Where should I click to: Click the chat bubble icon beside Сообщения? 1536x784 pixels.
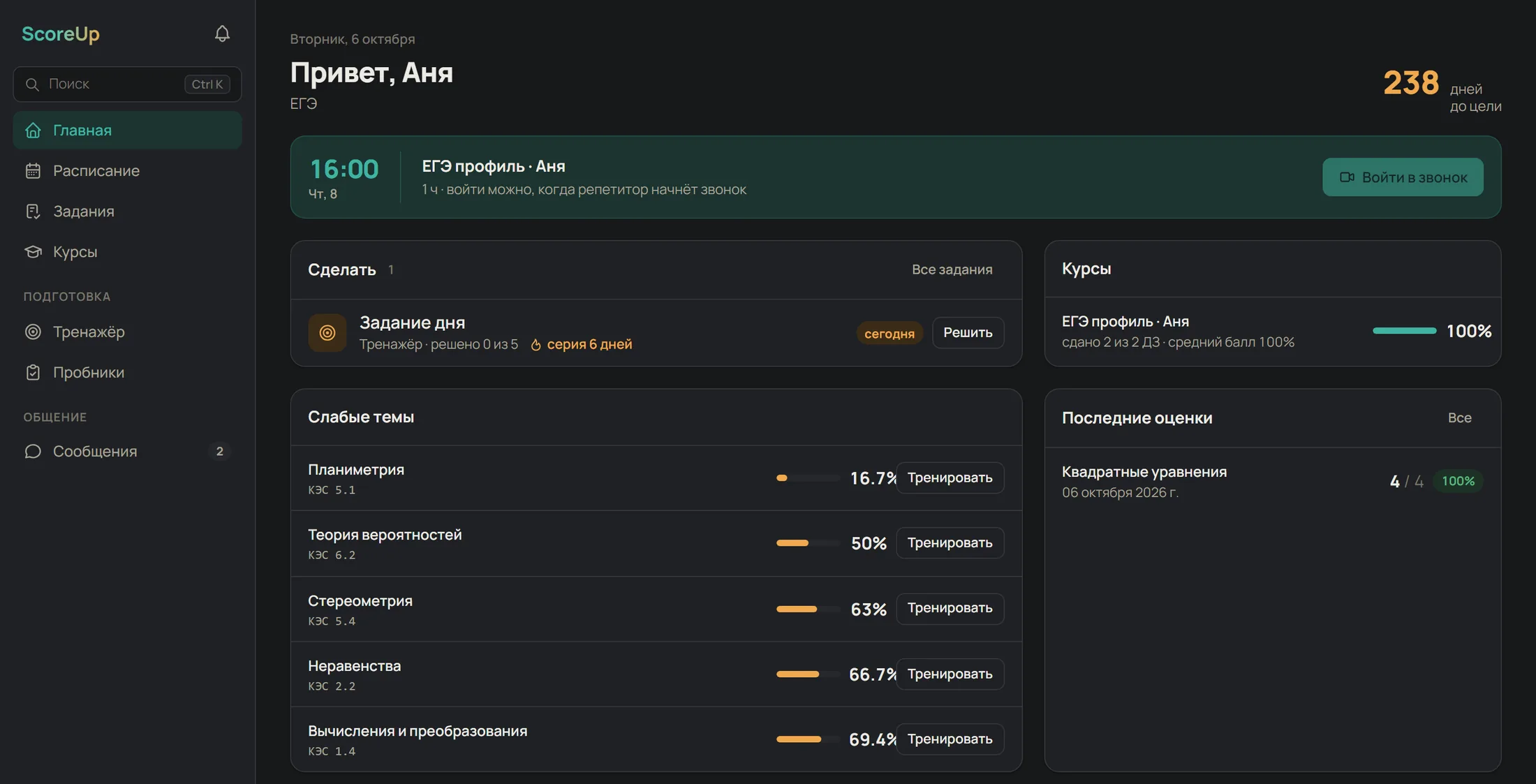pos(33,452)
